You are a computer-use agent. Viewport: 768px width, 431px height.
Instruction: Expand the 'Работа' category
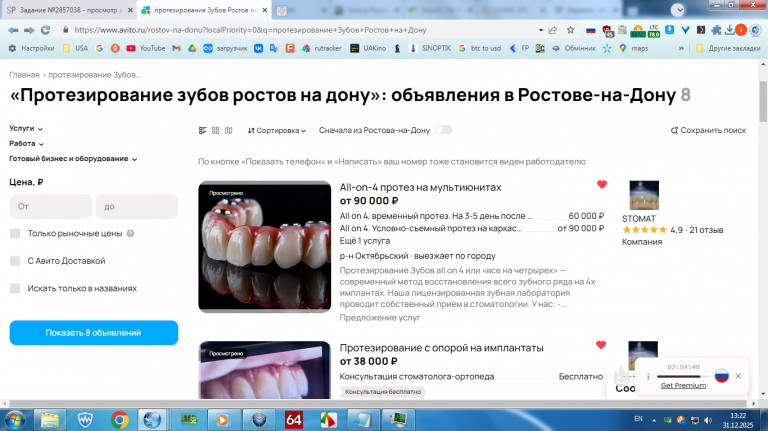(26, 144)
